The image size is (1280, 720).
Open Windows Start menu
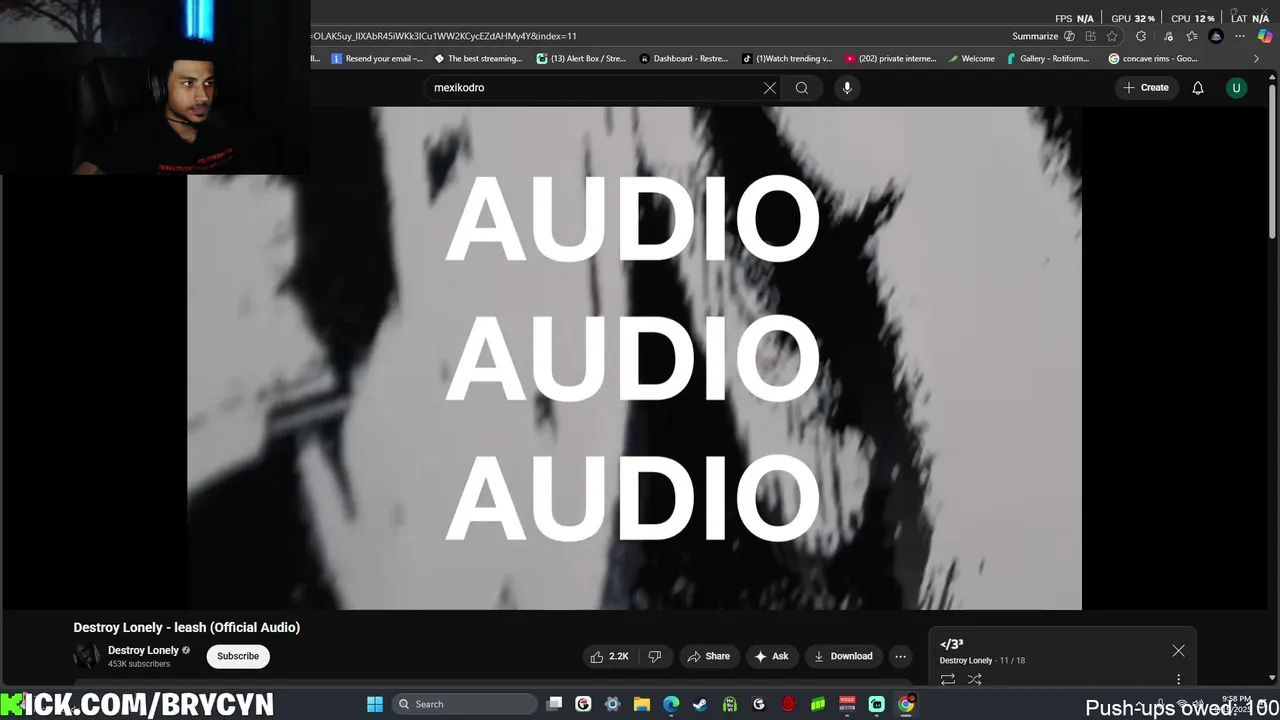point(375,704)
